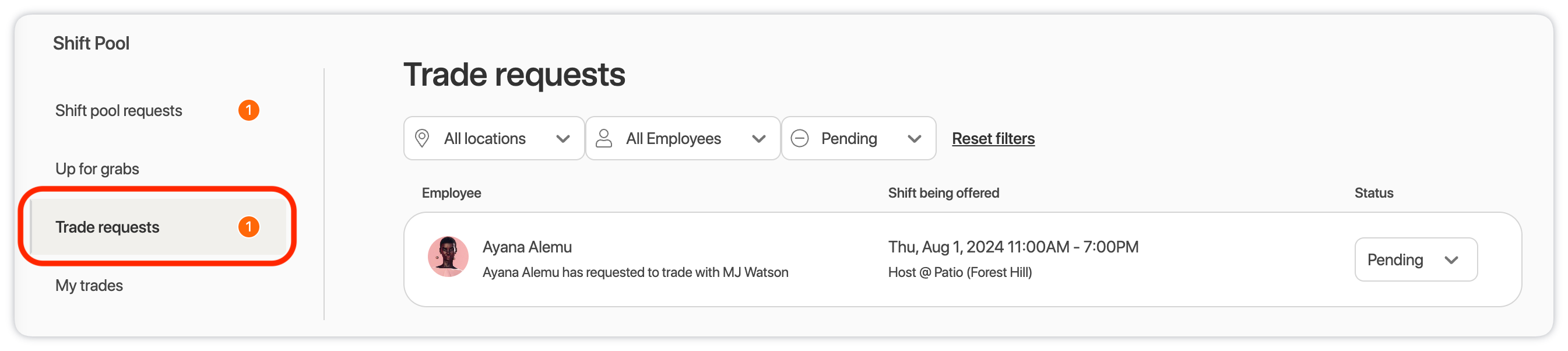
Task: Expand the All locations chevron
Action: tap(563, 139)
